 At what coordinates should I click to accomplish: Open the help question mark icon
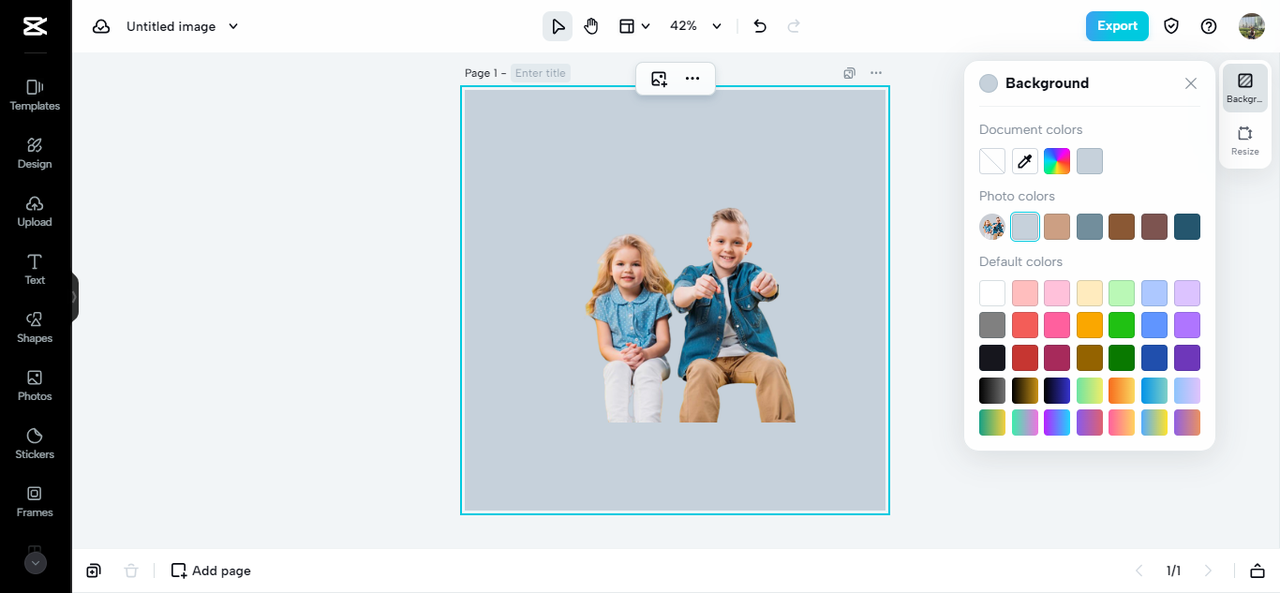coord(1209,26)
